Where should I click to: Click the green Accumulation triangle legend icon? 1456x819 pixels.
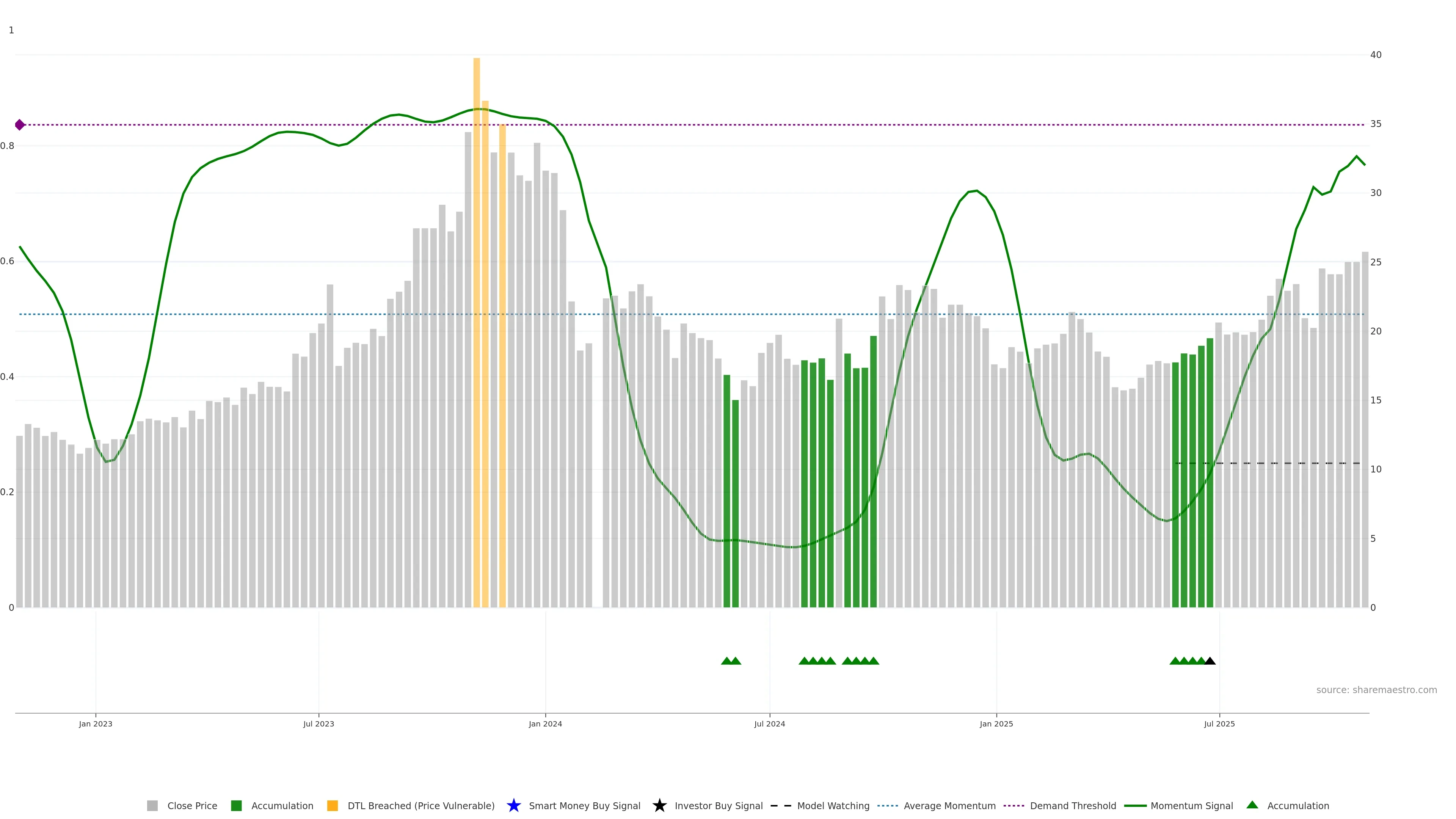(1252, 805)
